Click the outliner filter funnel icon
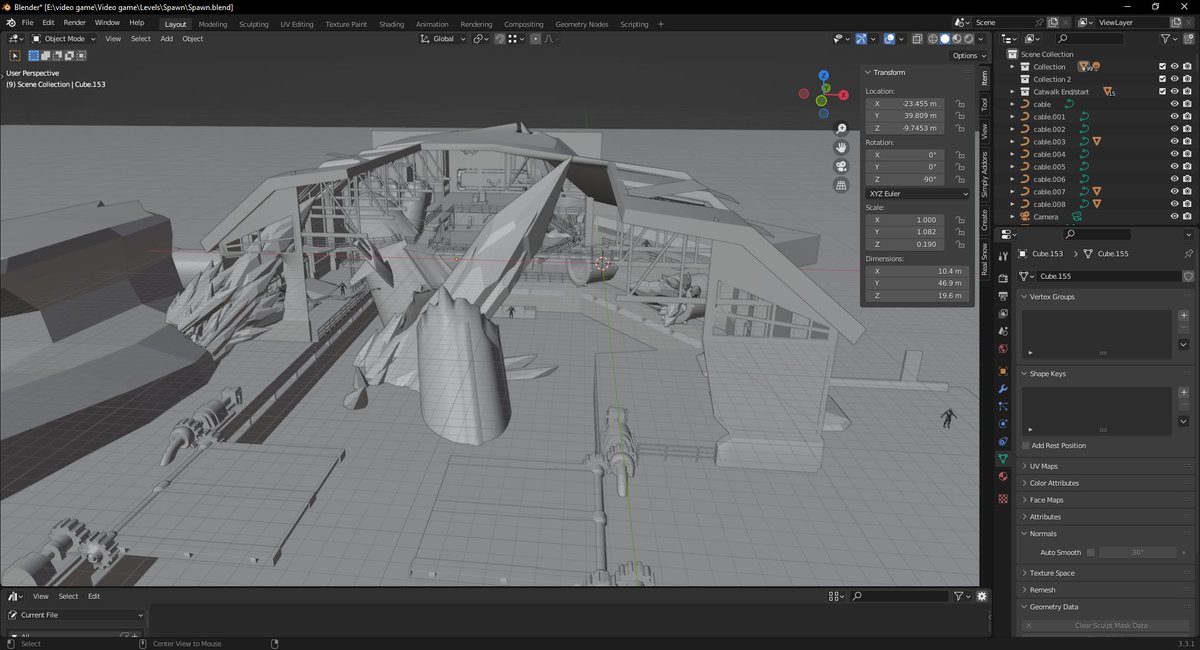This screenshot has width=1200, height=650. click(1167, 38)
